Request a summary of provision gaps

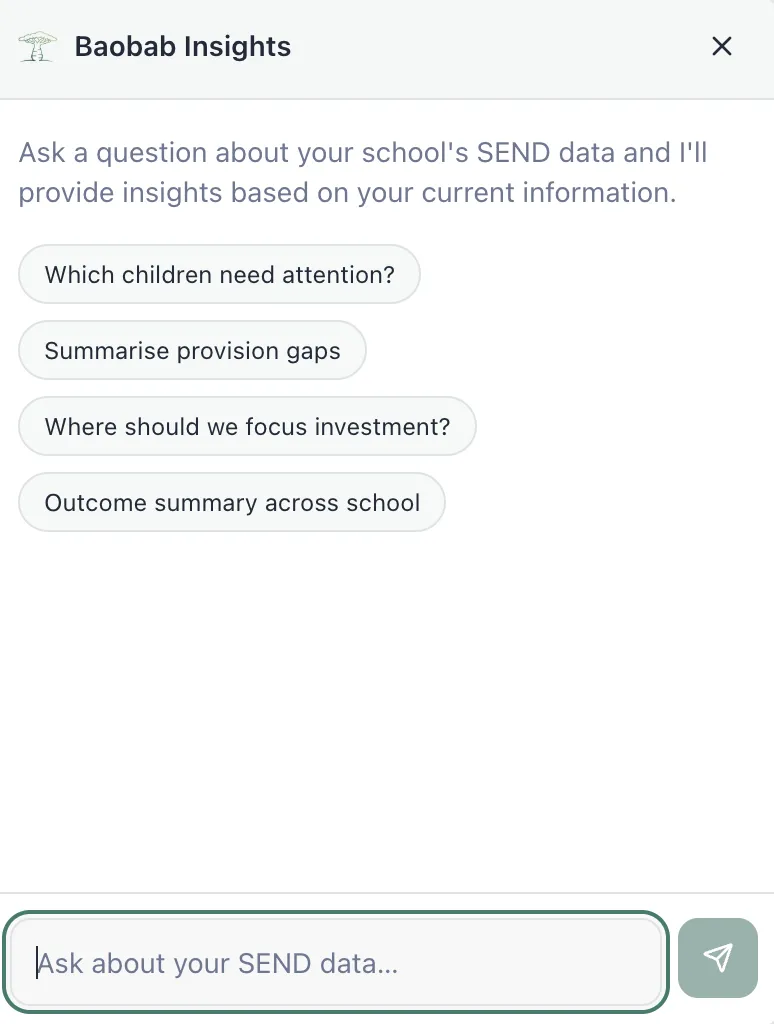tap(192, 350)
